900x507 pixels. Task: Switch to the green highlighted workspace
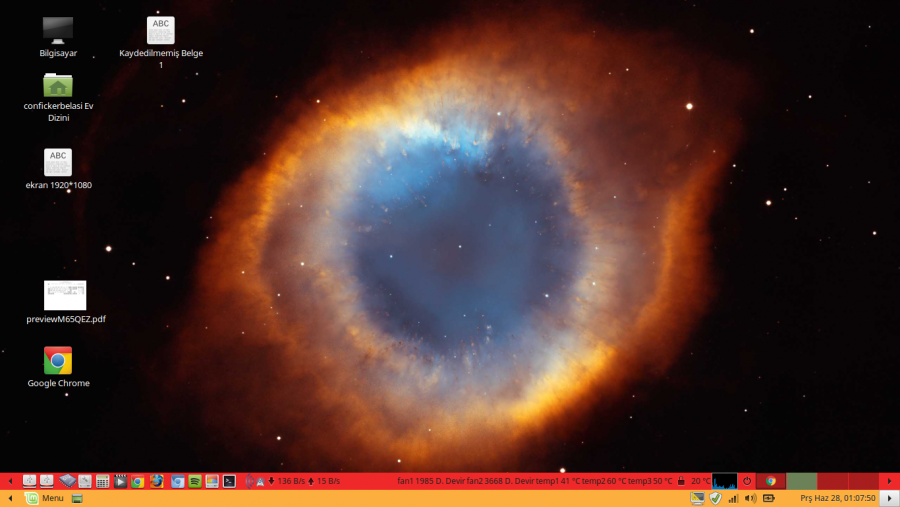(x=801, y=481)
